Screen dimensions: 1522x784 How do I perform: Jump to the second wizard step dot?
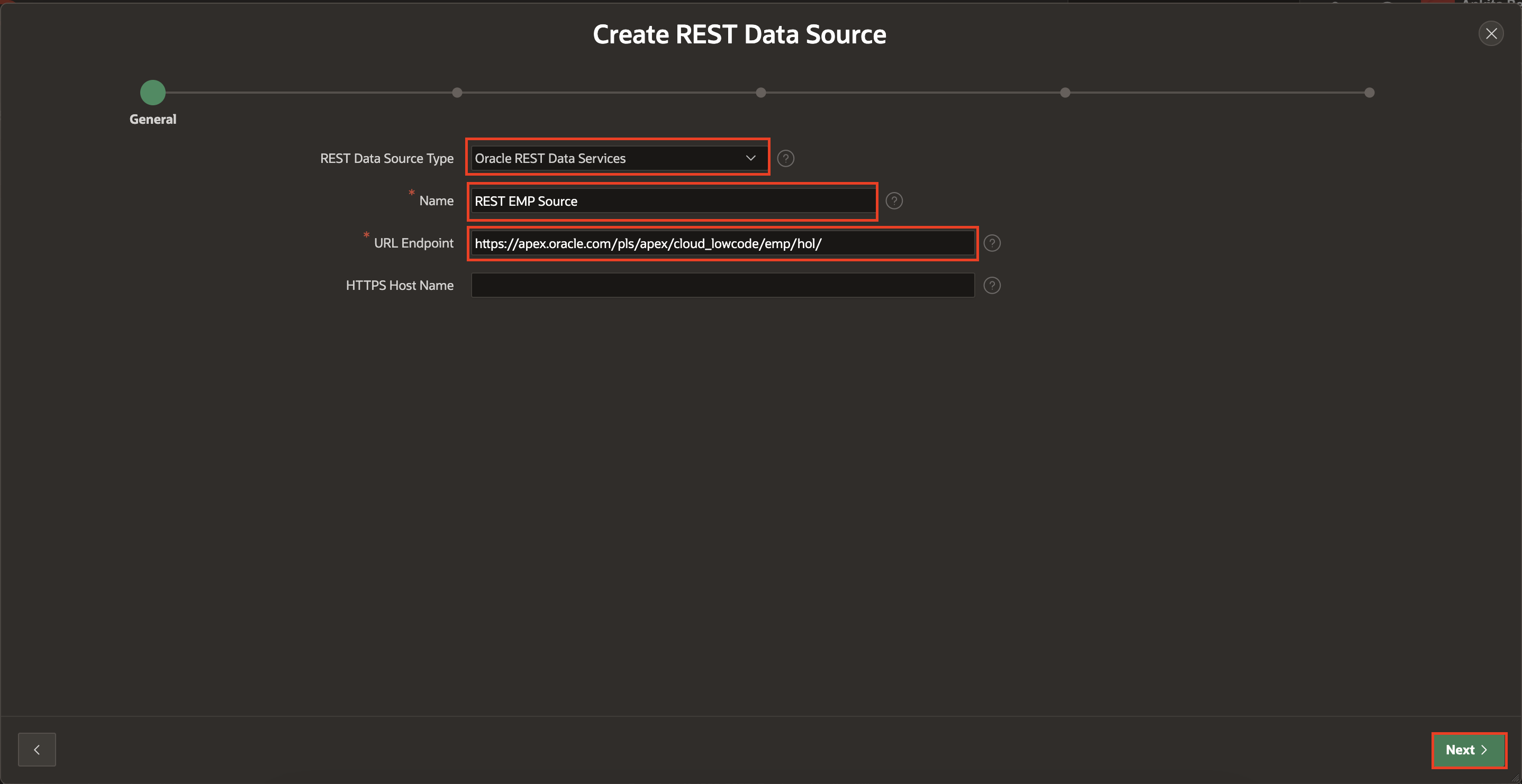pyautogui.click(x=457, y=93)
